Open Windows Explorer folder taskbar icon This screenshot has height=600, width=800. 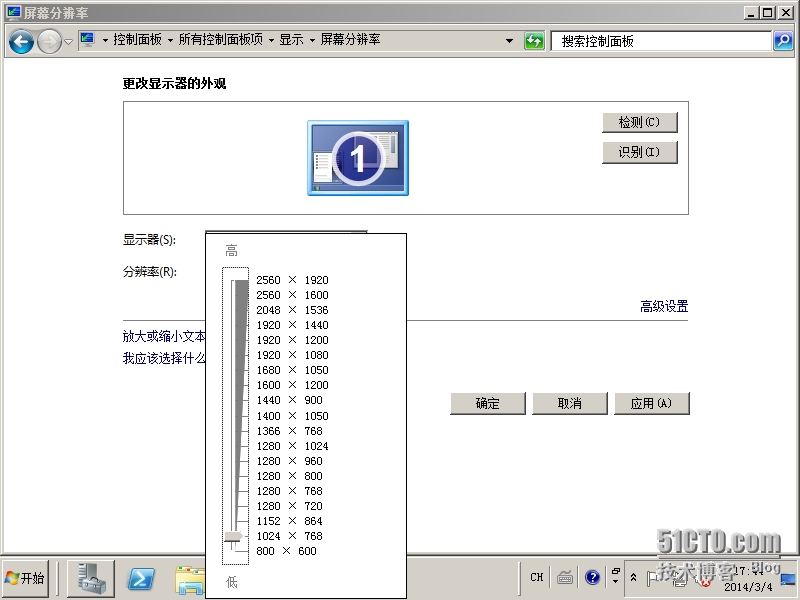[190, 580]
